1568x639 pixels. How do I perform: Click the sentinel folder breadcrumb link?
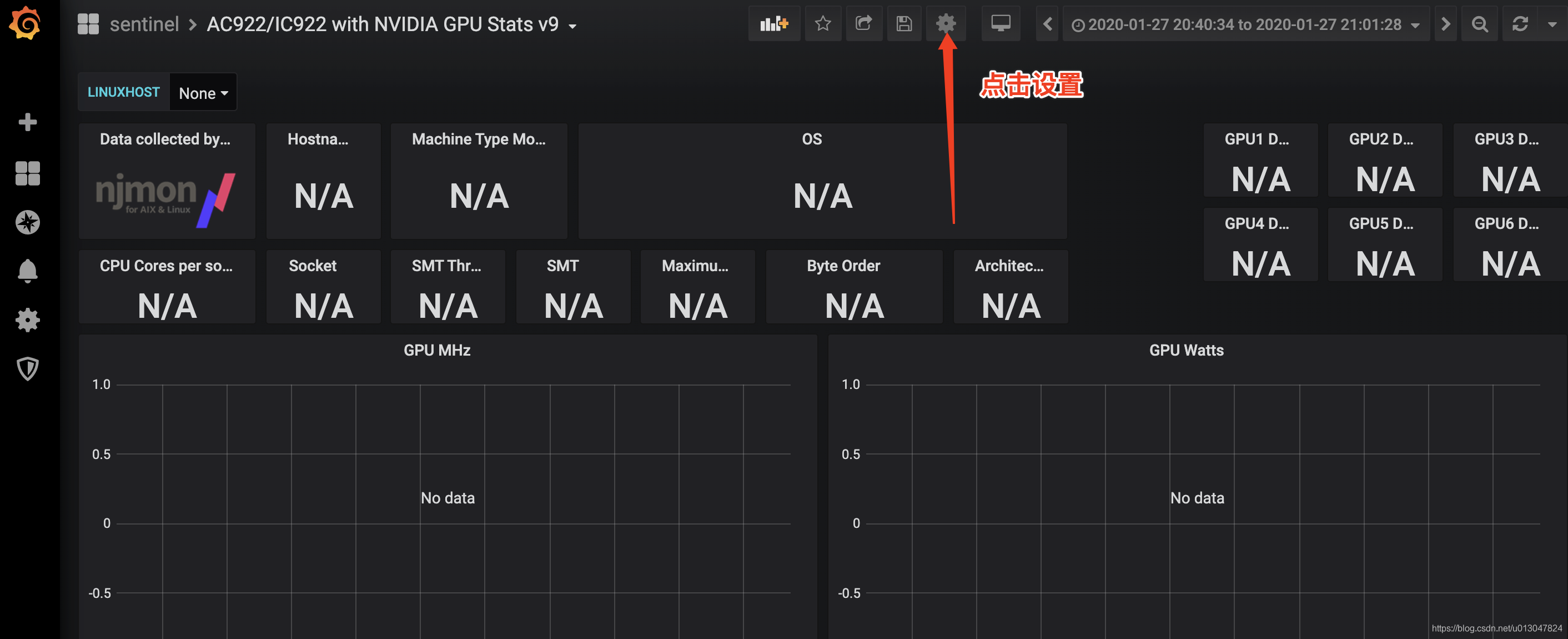point(144,24)
